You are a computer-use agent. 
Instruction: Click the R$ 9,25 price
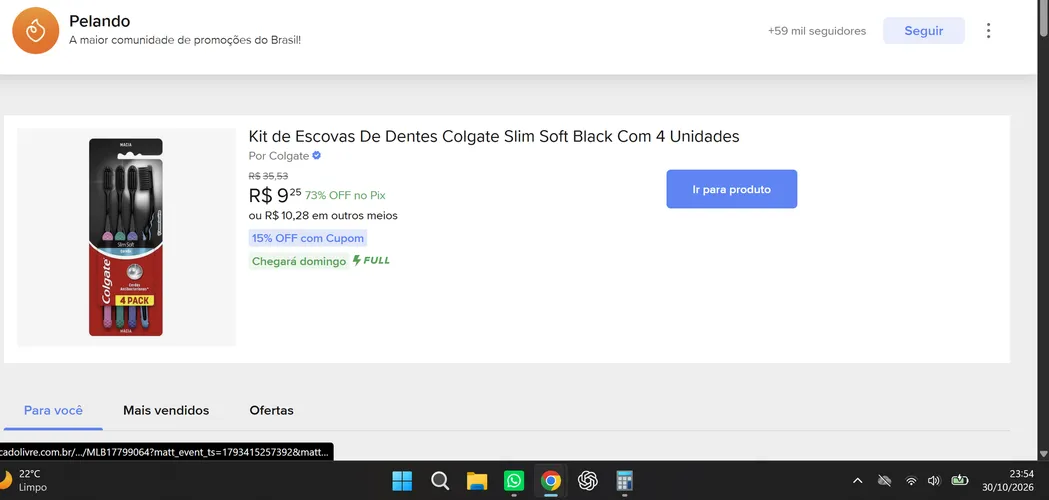pyautogui.click(x=275, y=195)
